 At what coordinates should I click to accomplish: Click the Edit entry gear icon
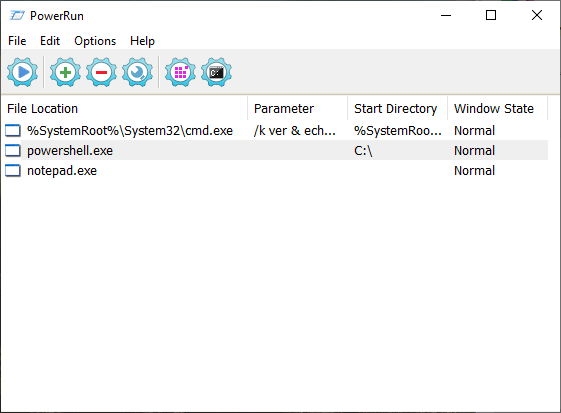point(137,72)
